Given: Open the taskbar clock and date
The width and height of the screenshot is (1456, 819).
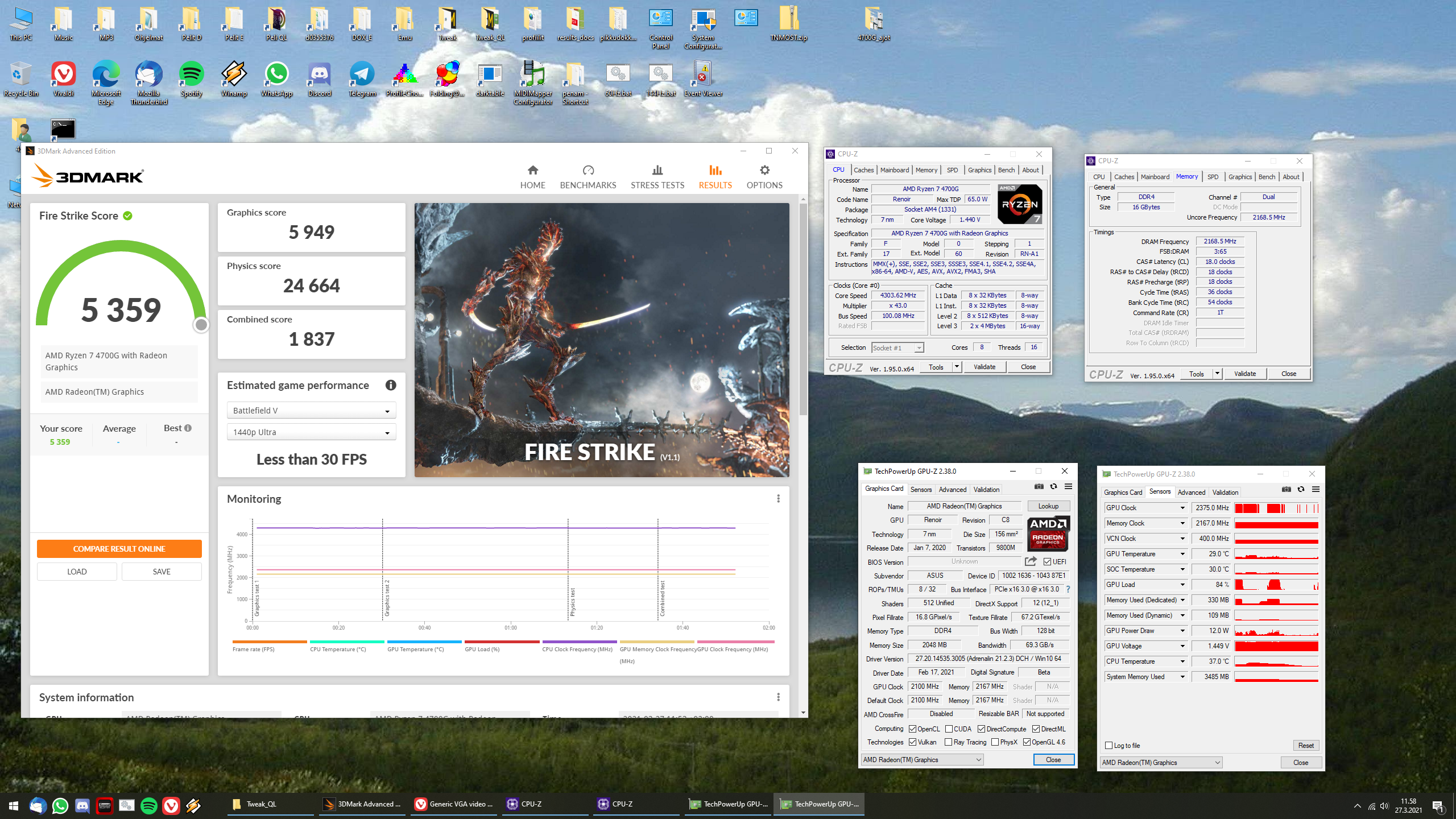Looking at the screenshot, I should 1408,805.
